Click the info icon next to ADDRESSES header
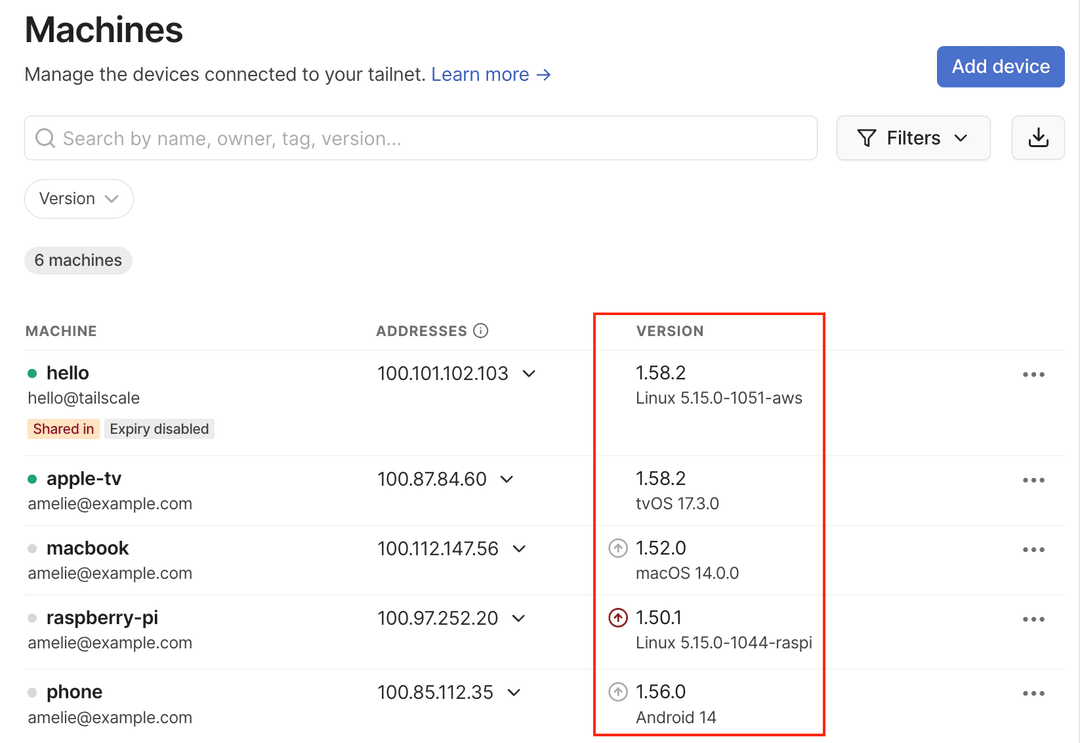This screenshot has width=1080, height=743. click(481, 330)
